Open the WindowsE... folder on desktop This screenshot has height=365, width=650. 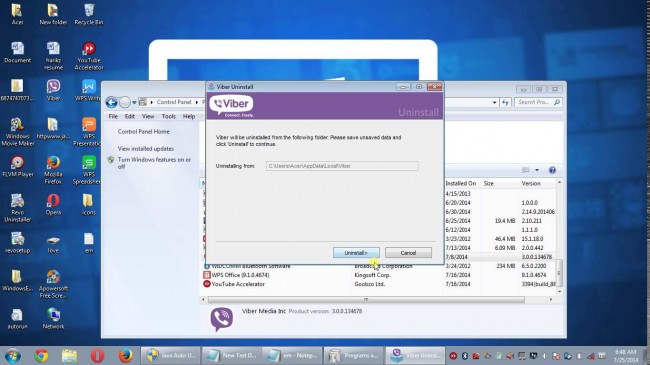coord(17,280)
